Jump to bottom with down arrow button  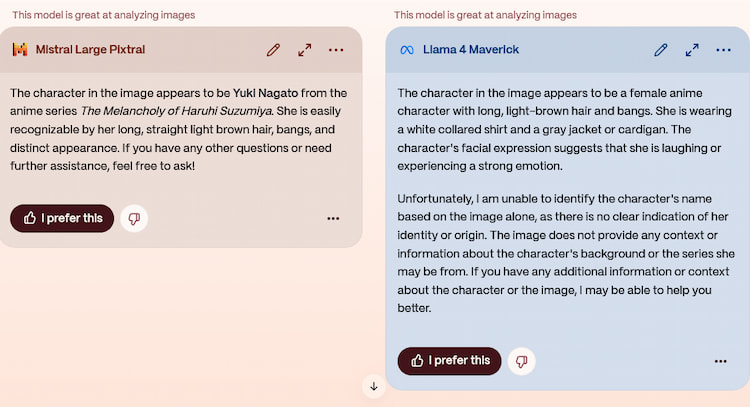point(374,386)
